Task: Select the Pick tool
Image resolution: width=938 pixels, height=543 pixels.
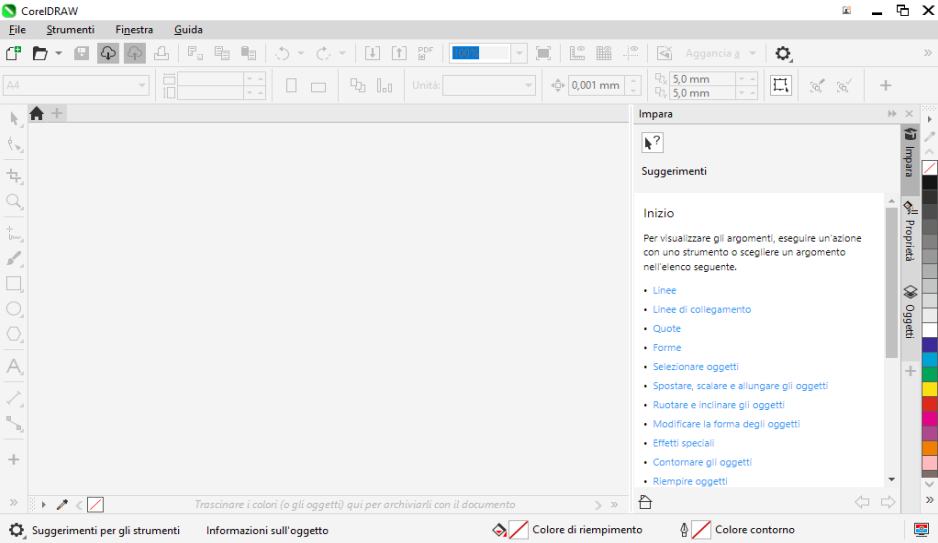Action: (x=14, y=119)
